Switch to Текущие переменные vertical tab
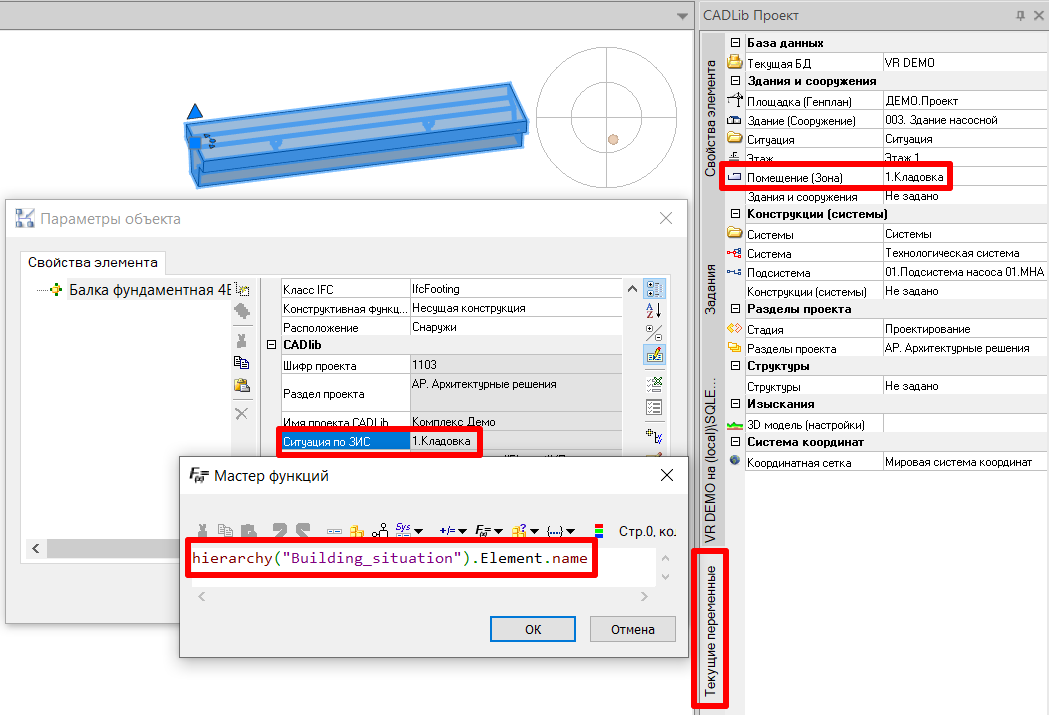This screenshot has width=1049, height=715. pyautogui.click(x=710, y=630)
